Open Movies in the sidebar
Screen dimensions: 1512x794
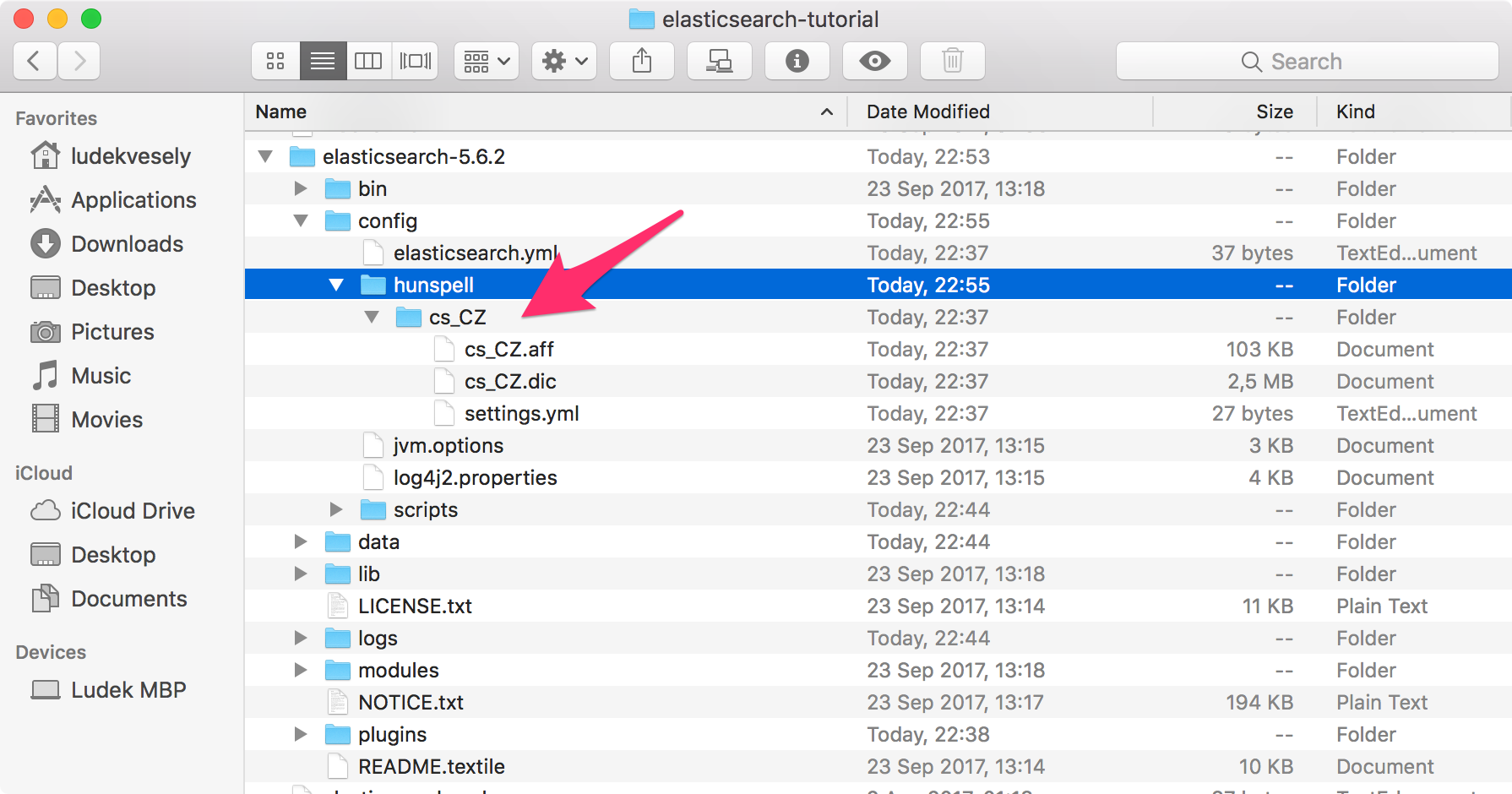86,420
